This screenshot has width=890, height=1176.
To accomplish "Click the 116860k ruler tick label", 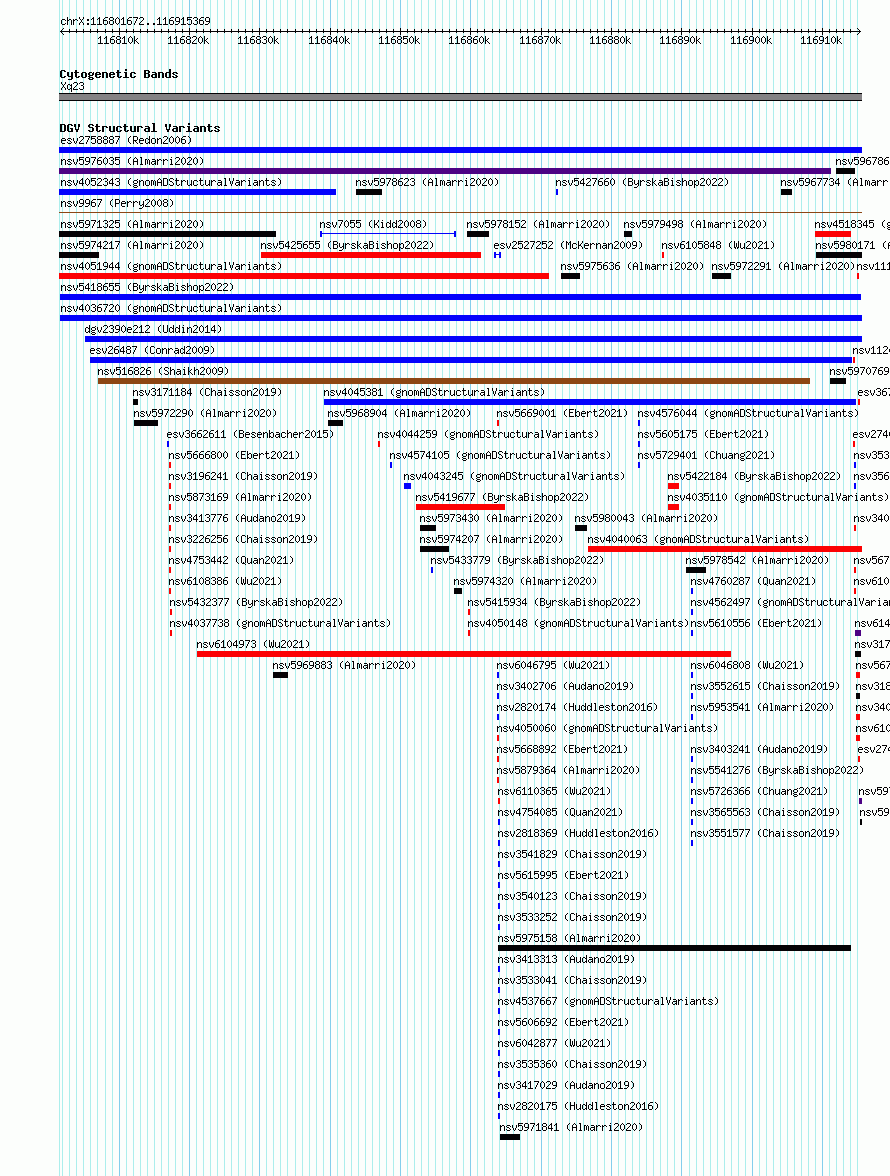I will pos(469,40).
